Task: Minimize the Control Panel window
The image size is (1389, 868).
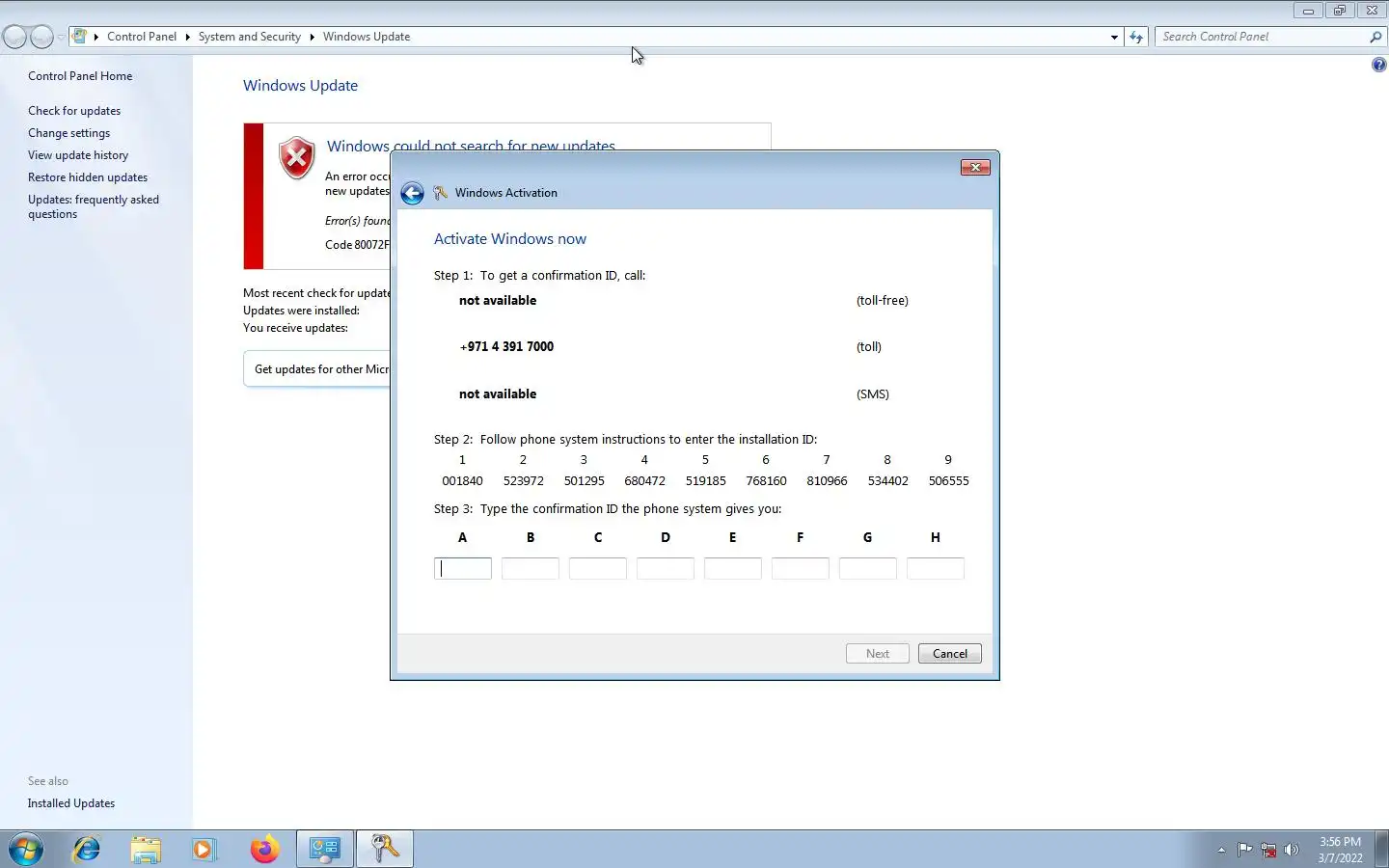Action: (1308, 11)
